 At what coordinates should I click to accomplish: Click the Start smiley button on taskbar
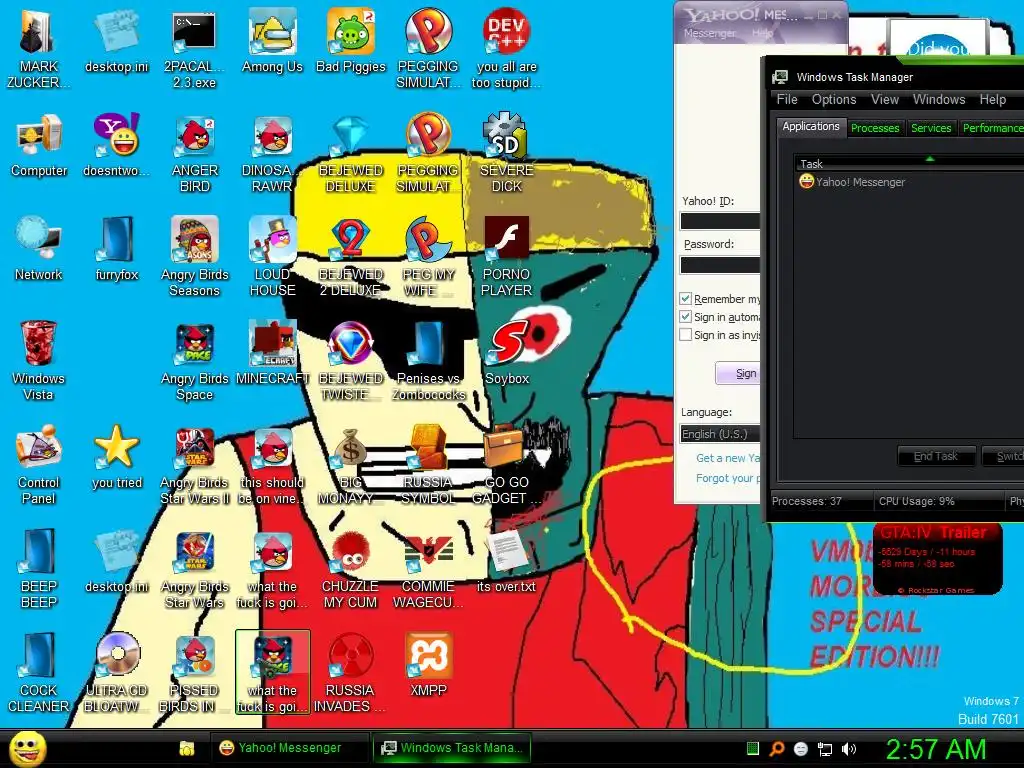27,748
